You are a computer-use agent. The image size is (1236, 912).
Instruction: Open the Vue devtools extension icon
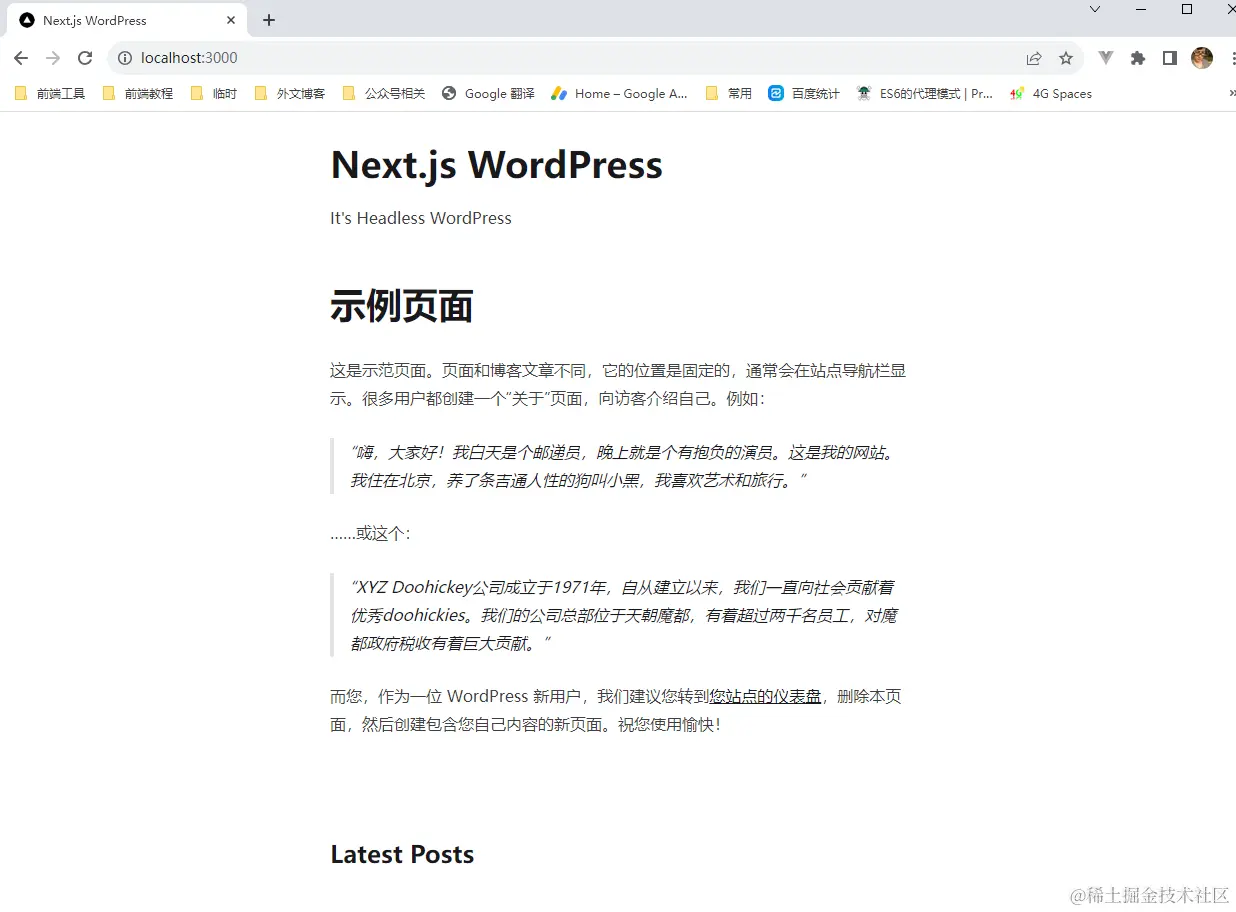(x=1105, y=58)
